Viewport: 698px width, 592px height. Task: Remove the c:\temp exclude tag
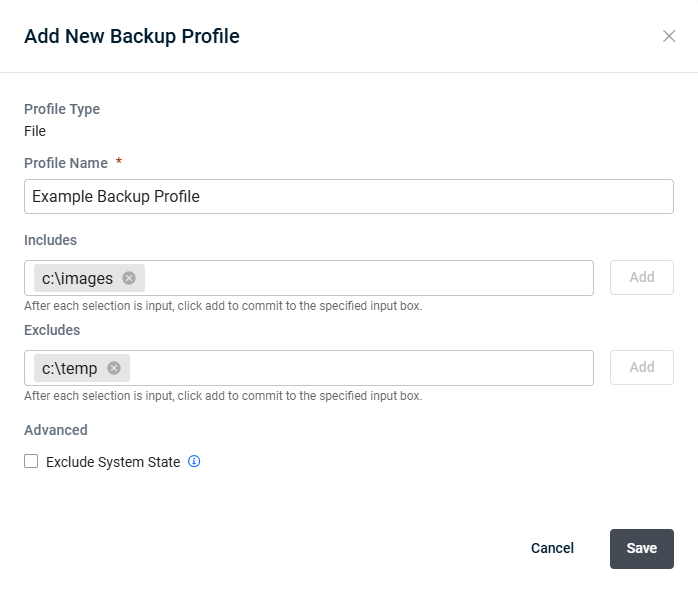click(114, 368)
